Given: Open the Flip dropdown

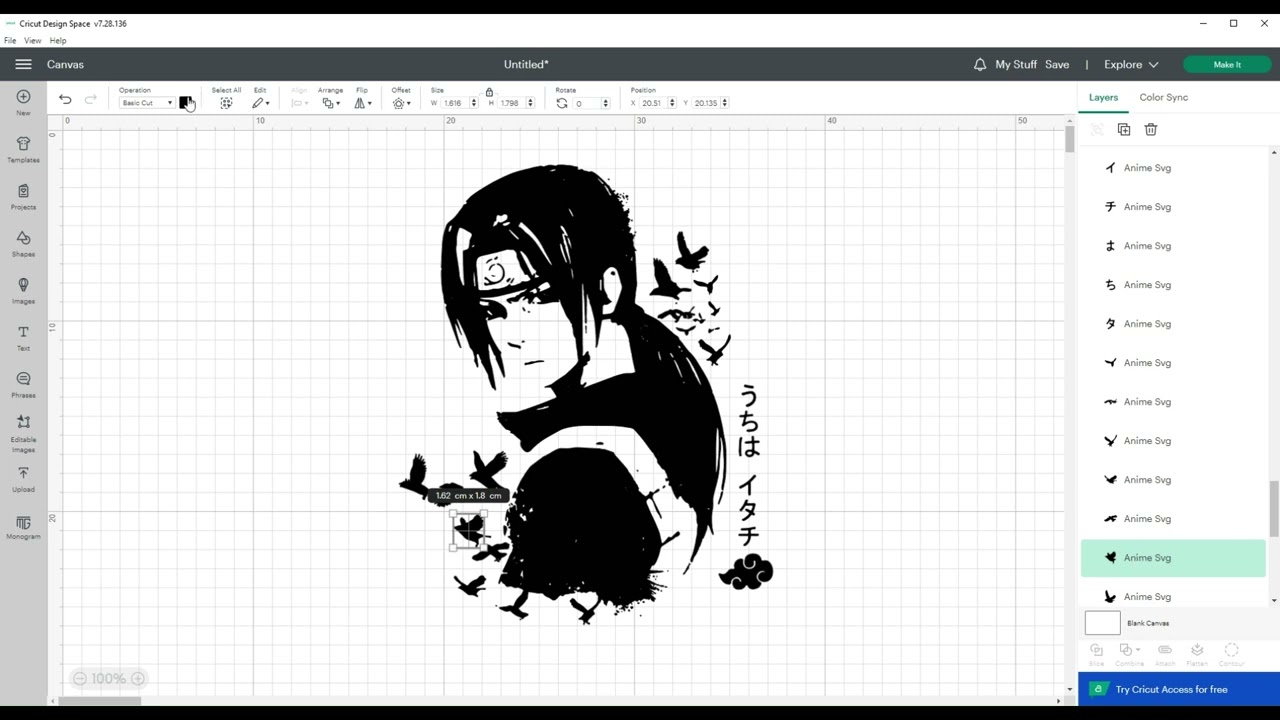Looking at the screenshot, I should (363, 103).
